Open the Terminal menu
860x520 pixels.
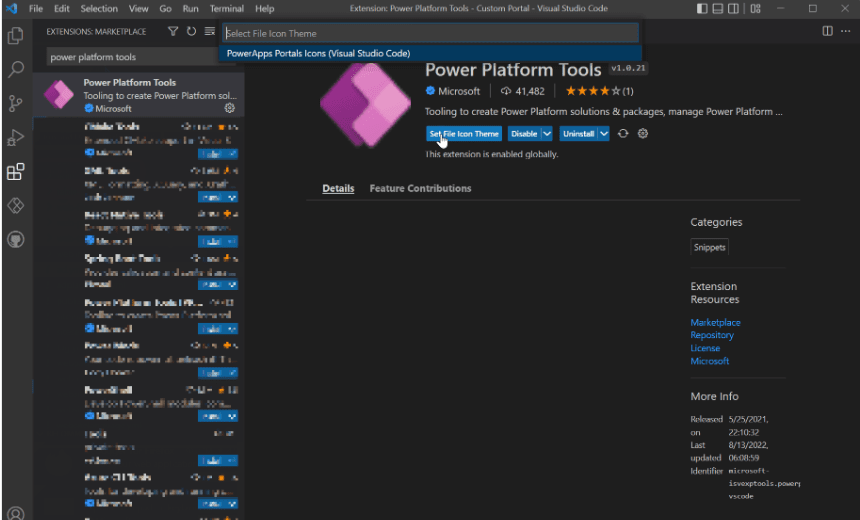(x=227, y=8)
